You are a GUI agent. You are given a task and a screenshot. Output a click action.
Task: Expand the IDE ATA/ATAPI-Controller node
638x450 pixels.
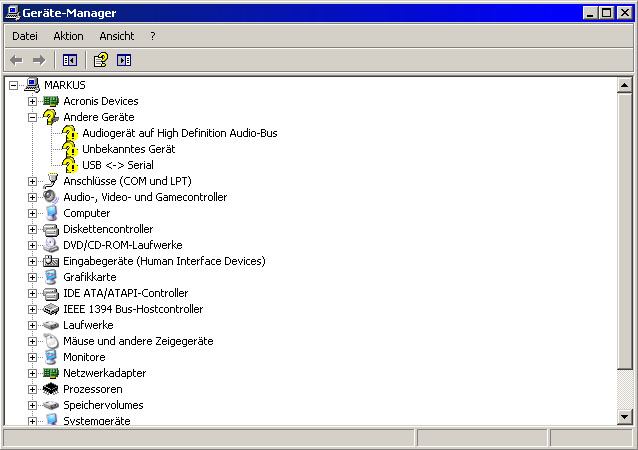coord(33,293)
